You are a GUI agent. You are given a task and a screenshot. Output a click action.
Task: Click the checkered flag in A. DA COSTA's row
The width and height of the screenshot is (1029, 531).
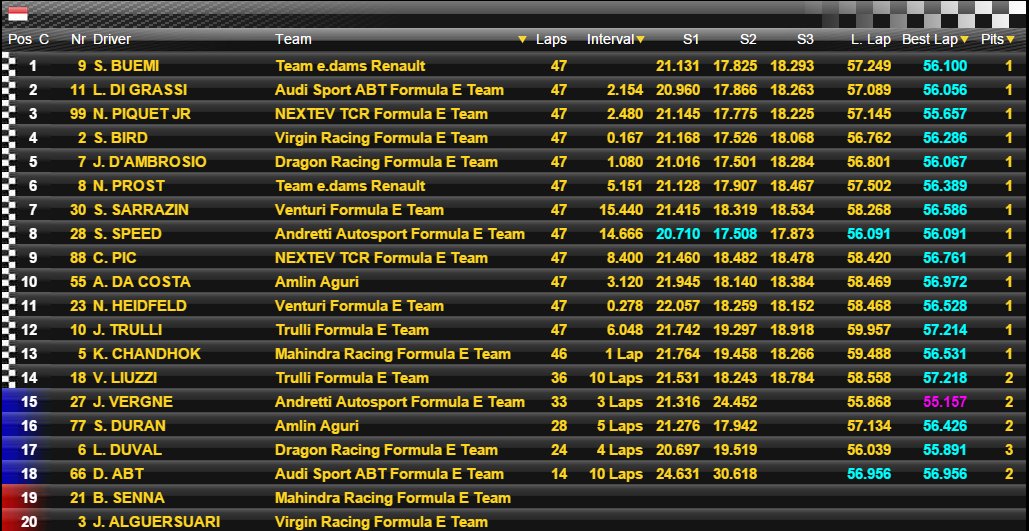pyautogui.click(x=8, y=282)
